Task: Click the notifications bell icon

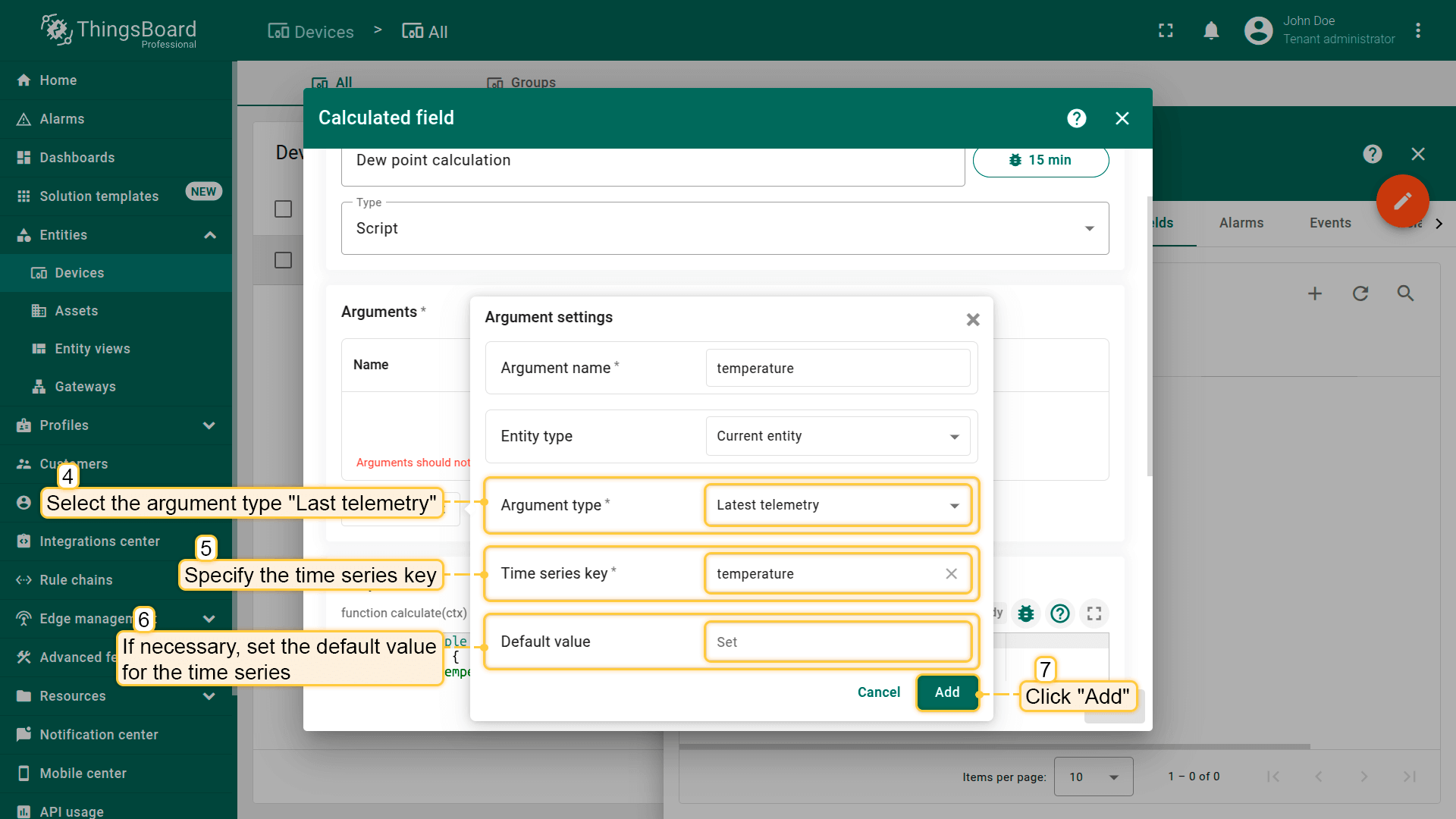Action: (1211, 31)
